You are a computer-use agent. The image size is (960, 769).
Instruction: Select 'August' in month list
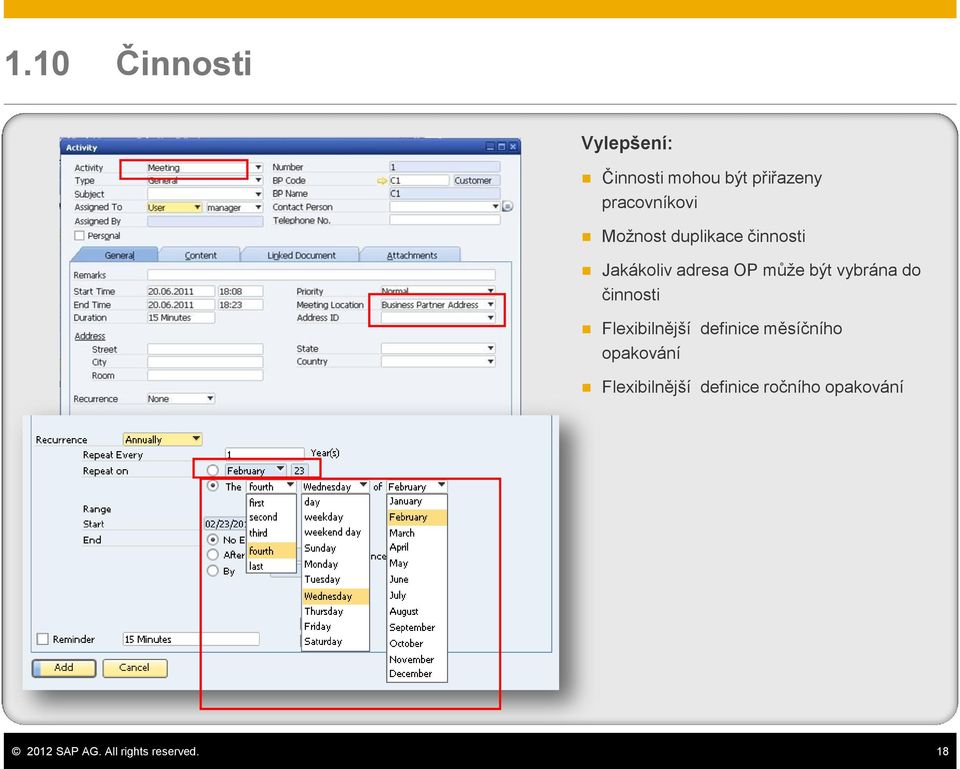(x=417, y=611)
